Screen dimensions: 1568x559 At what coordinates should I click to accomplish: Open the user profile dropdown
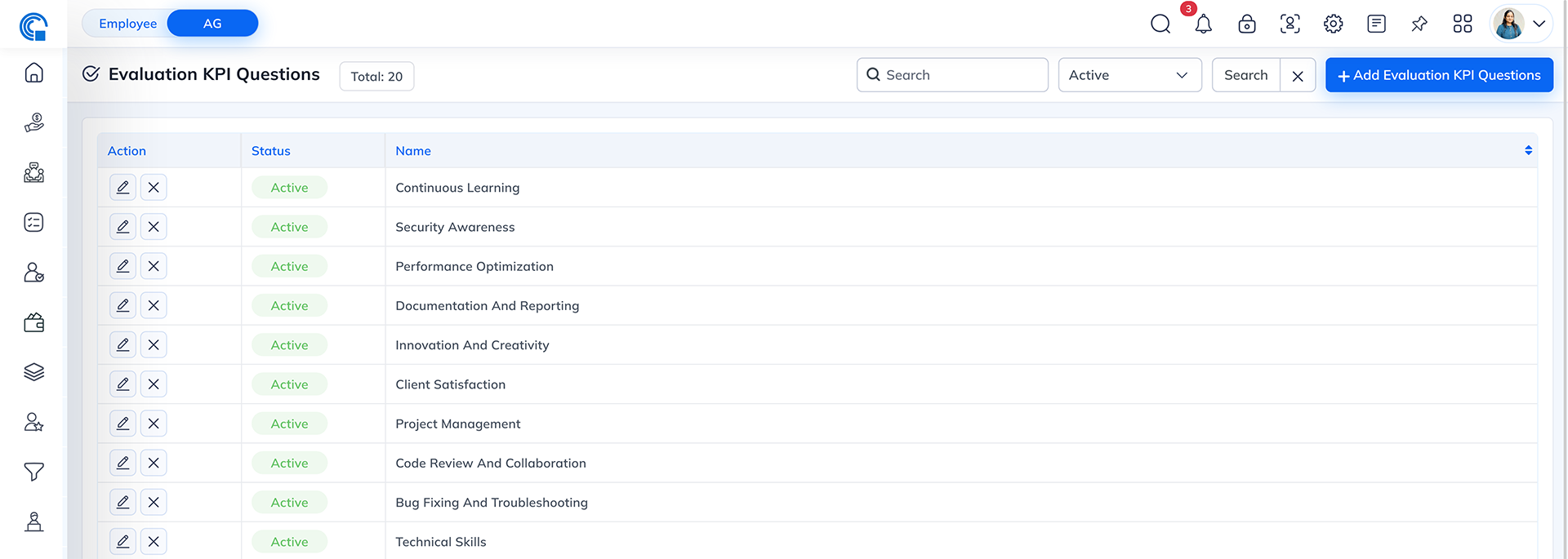pos(1521,24)
